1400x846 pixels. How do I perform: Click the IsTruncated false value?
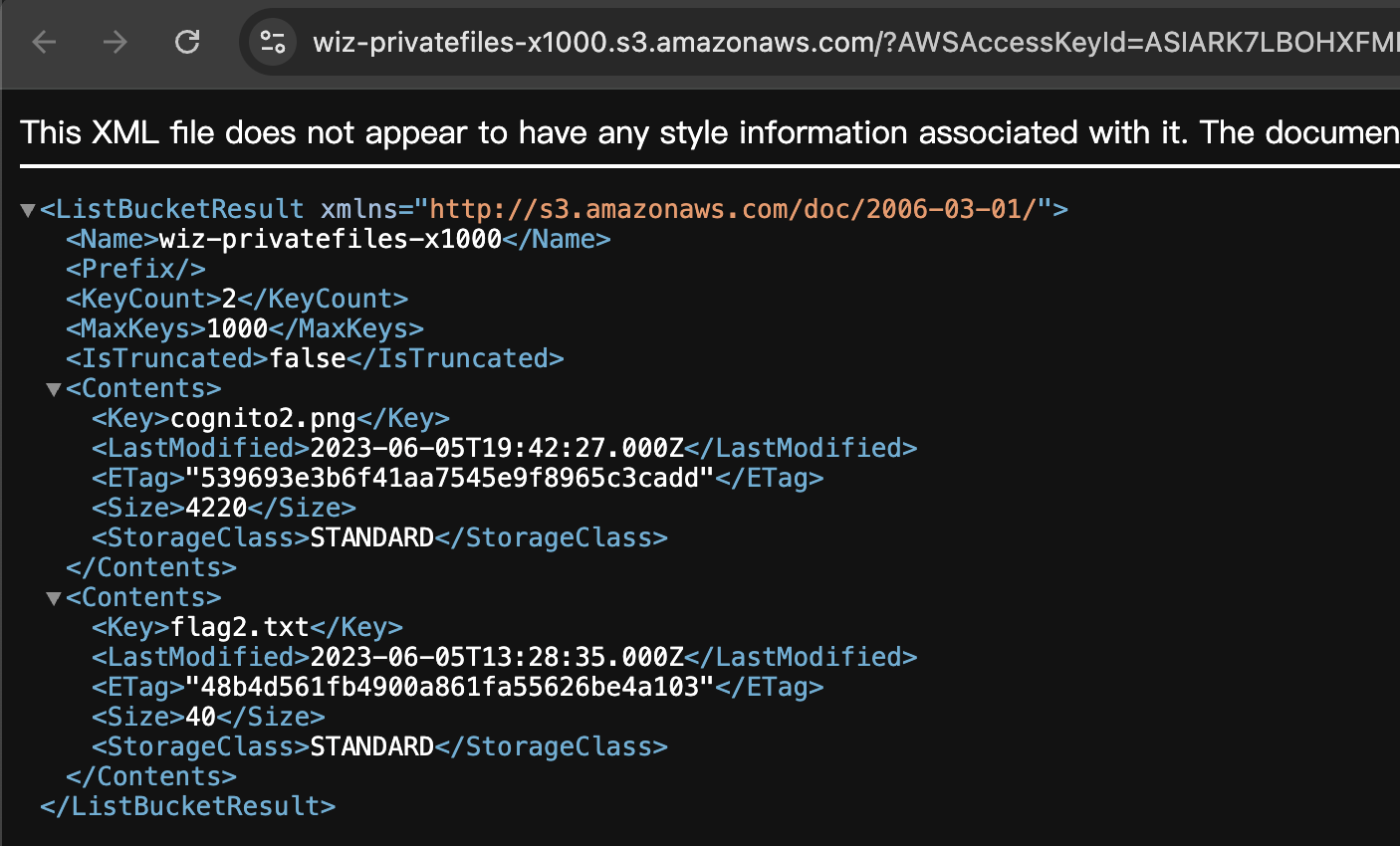tap(308, 358)
